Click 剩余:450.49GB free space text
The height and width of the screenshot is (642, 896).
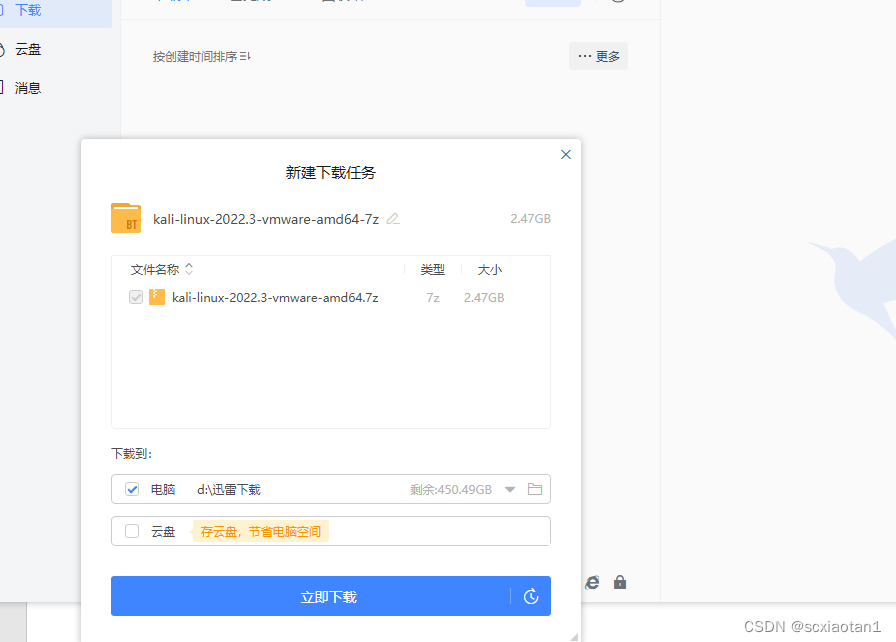tap(451, 489)
